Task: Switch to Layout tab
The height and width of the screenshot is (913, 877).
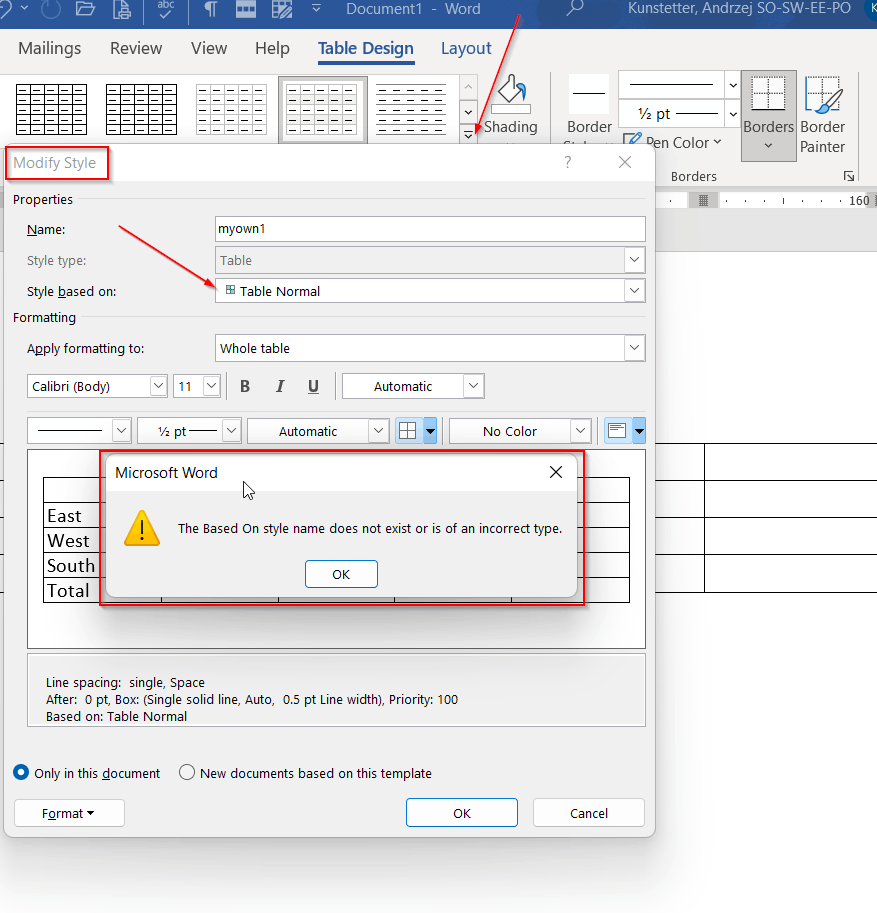Action: (x=466, y=48)
